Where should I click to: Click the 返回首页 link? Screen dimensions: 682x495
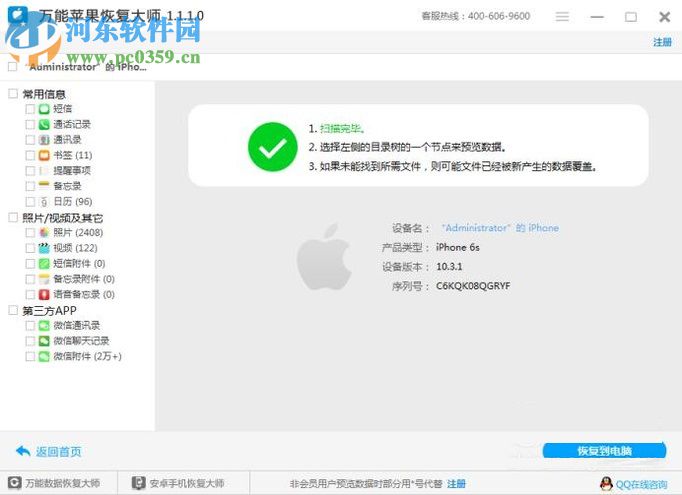click(58, 452)
